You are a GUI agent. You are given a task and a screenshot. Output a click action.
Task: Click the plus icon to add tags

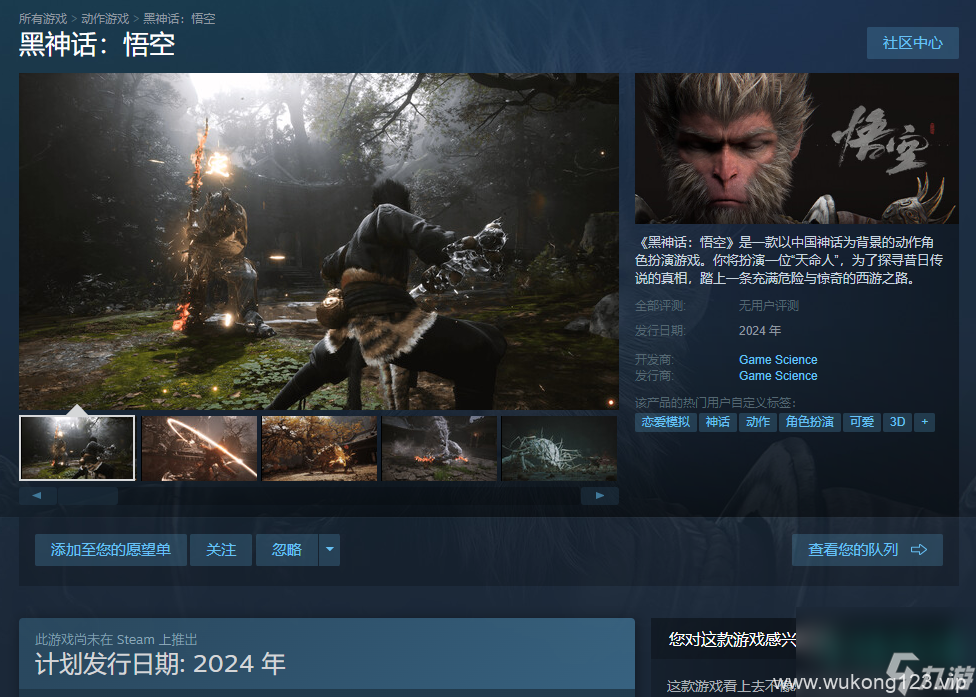[x=924, y=422]
